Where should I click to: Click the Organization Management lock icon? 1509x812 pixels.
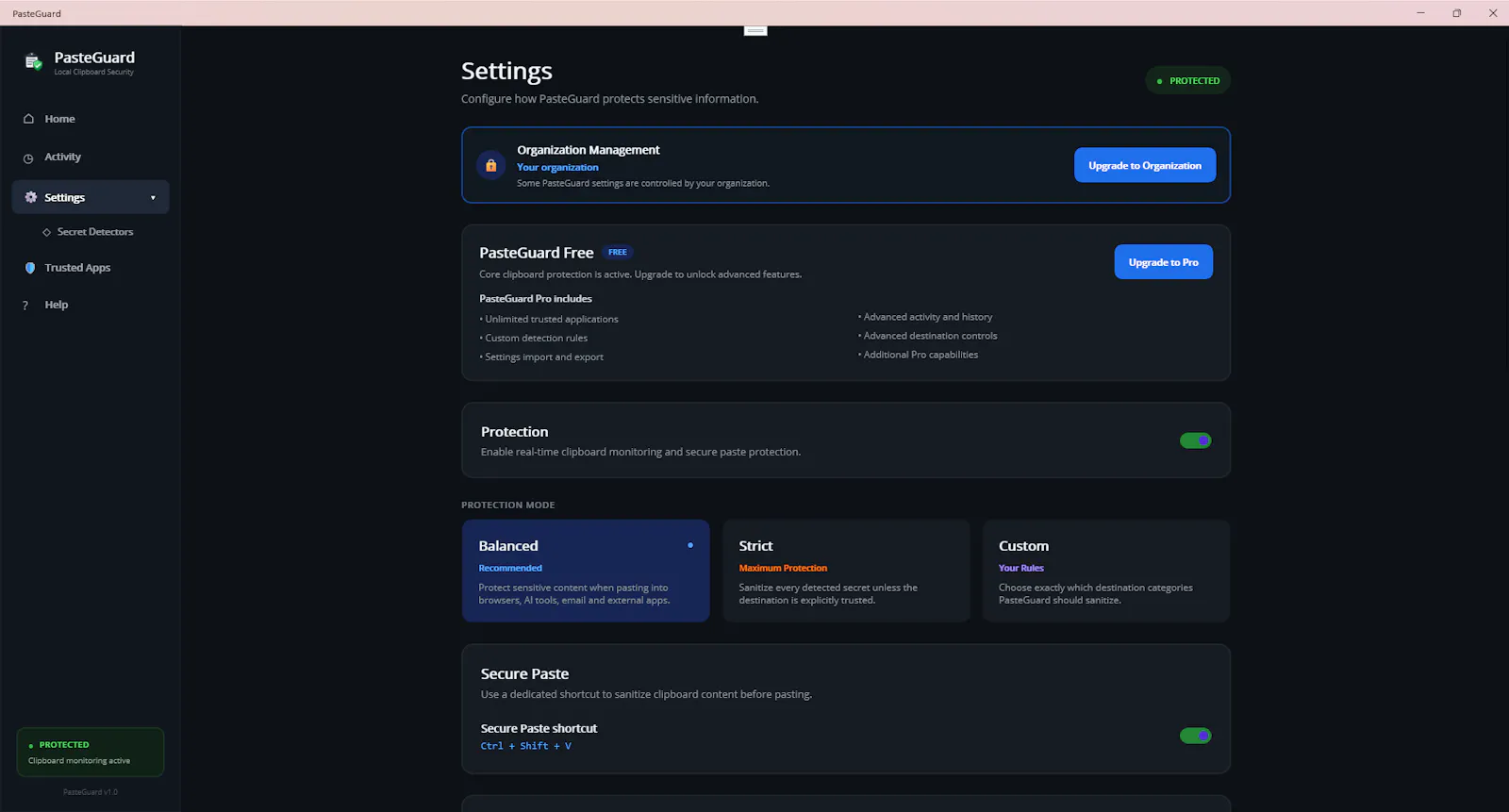[x=490, y=165]
